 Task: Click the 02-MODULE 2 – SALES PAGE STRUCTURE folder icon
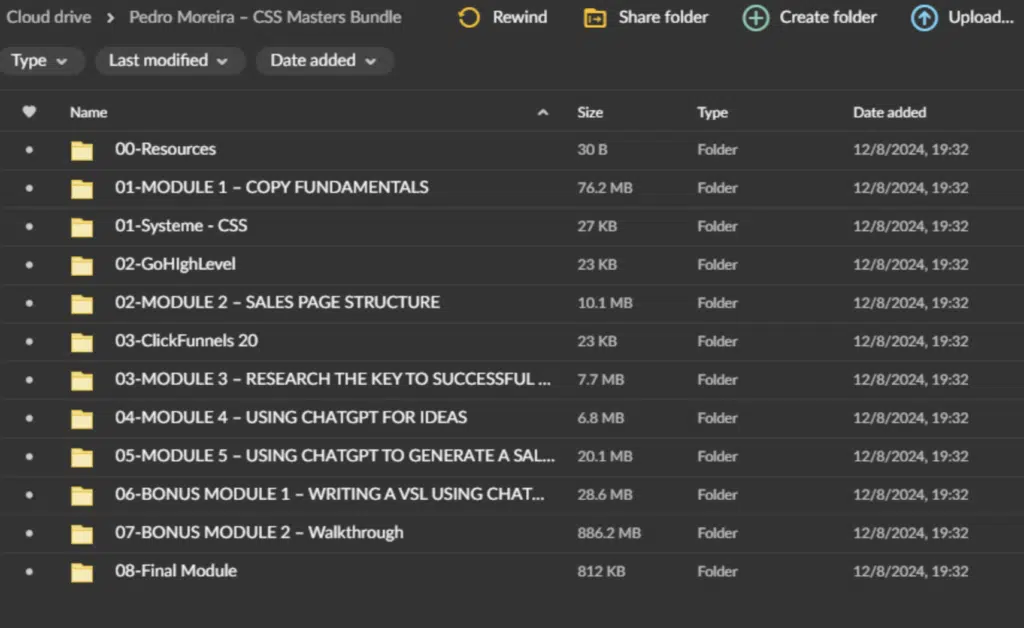pos(82,304)
